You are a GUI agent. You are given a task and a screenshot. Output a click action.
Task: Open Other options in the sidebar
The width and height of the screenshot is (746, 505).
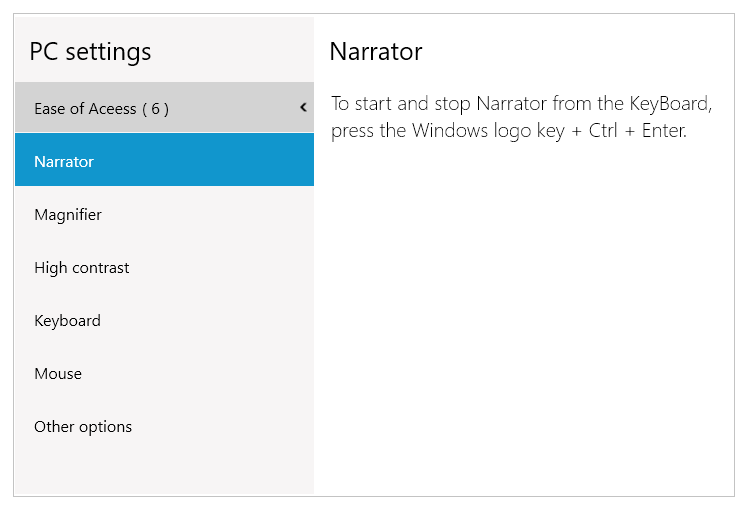point(83,426)
